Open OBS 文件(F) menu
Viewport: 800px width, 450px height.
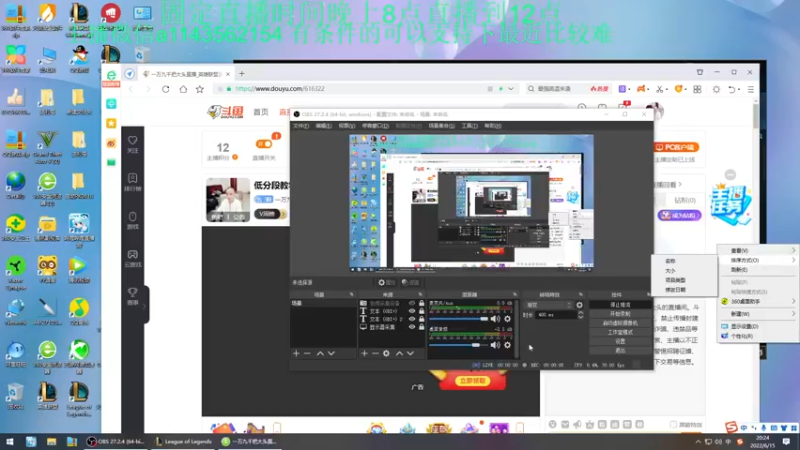301,126
